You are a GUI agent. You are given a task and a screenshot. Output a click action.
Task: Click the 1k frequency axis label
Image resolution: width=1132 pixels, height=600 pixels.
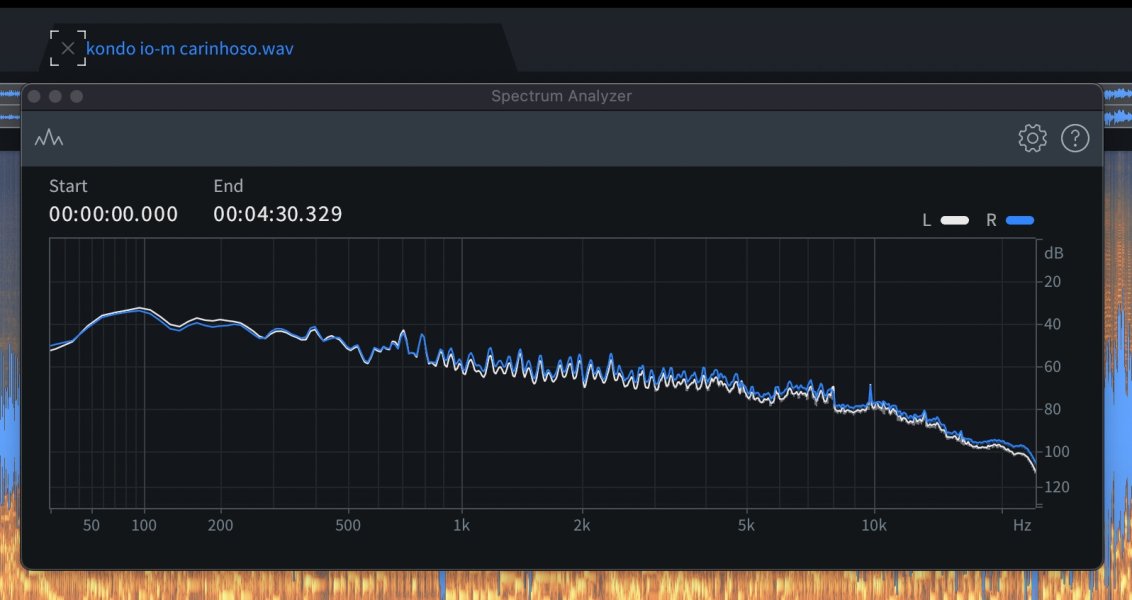[461, 525]
